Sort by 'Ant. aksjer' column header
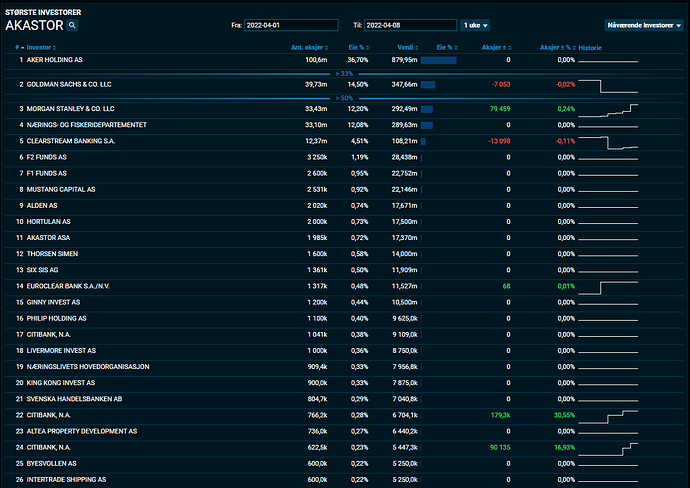This screenshot has height=488, width=690. coord(309,47)
